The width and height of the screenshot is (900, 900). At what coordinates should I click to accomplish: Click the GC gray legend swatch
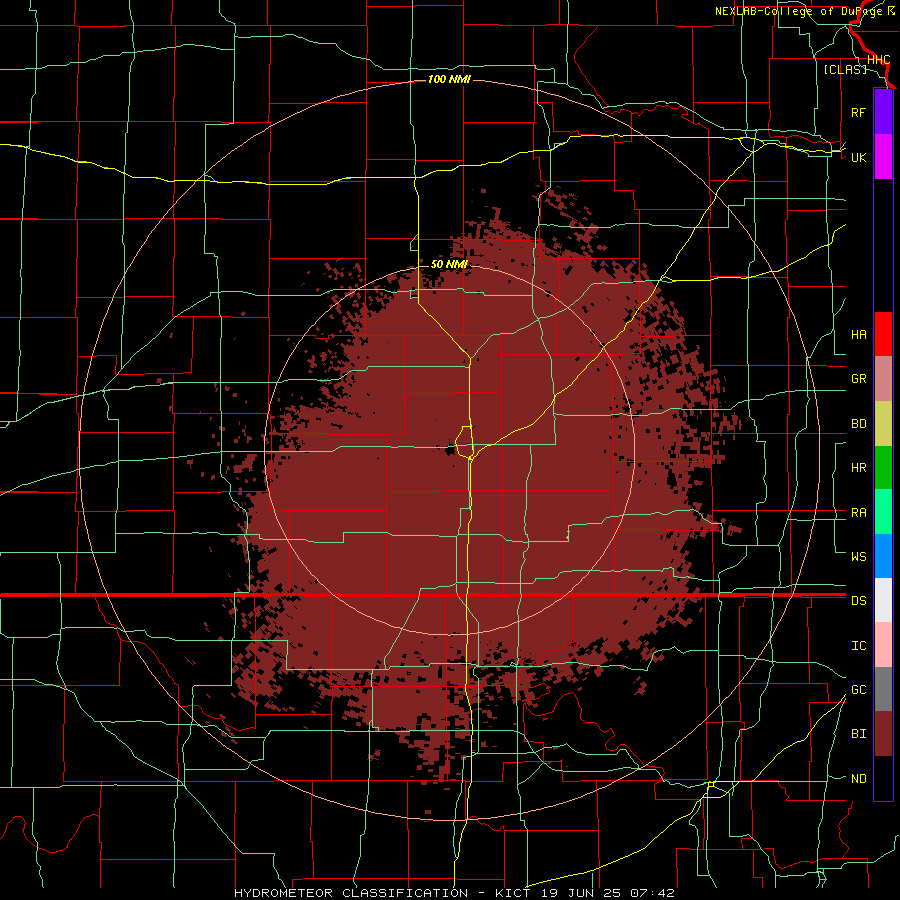(883, 689)
